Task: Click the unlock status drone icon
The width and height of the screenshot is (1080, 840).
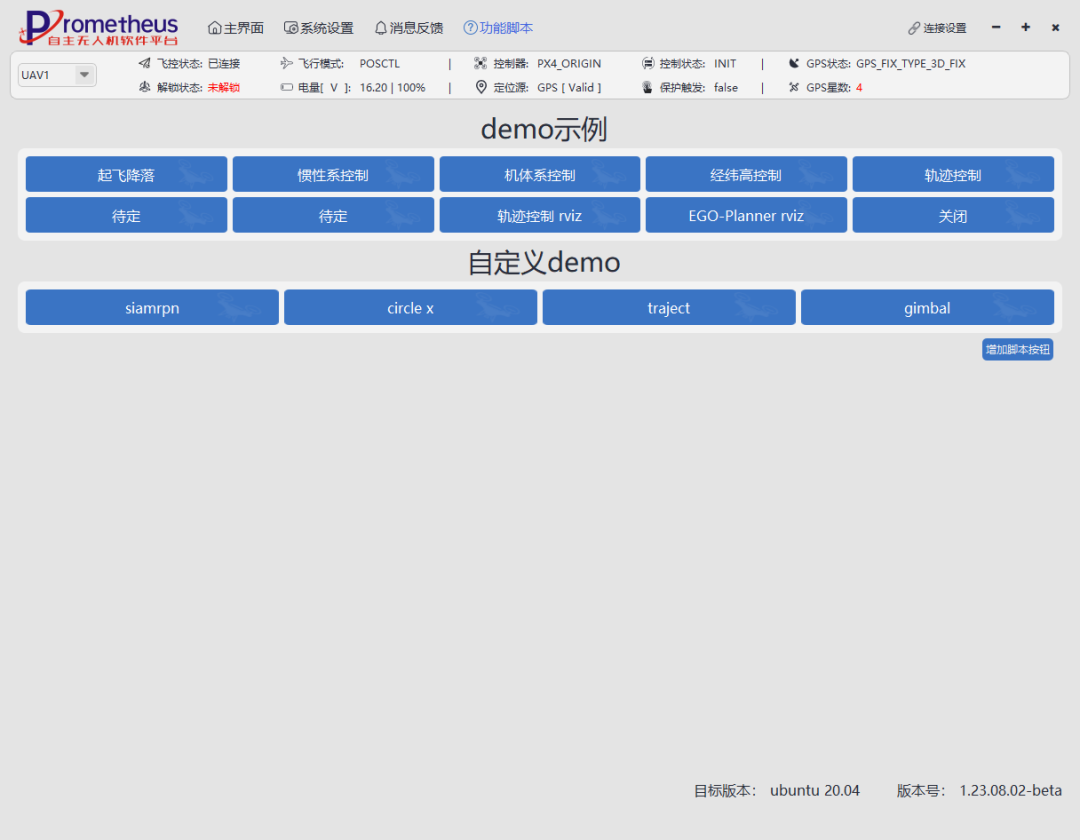Action: [144, 87]
